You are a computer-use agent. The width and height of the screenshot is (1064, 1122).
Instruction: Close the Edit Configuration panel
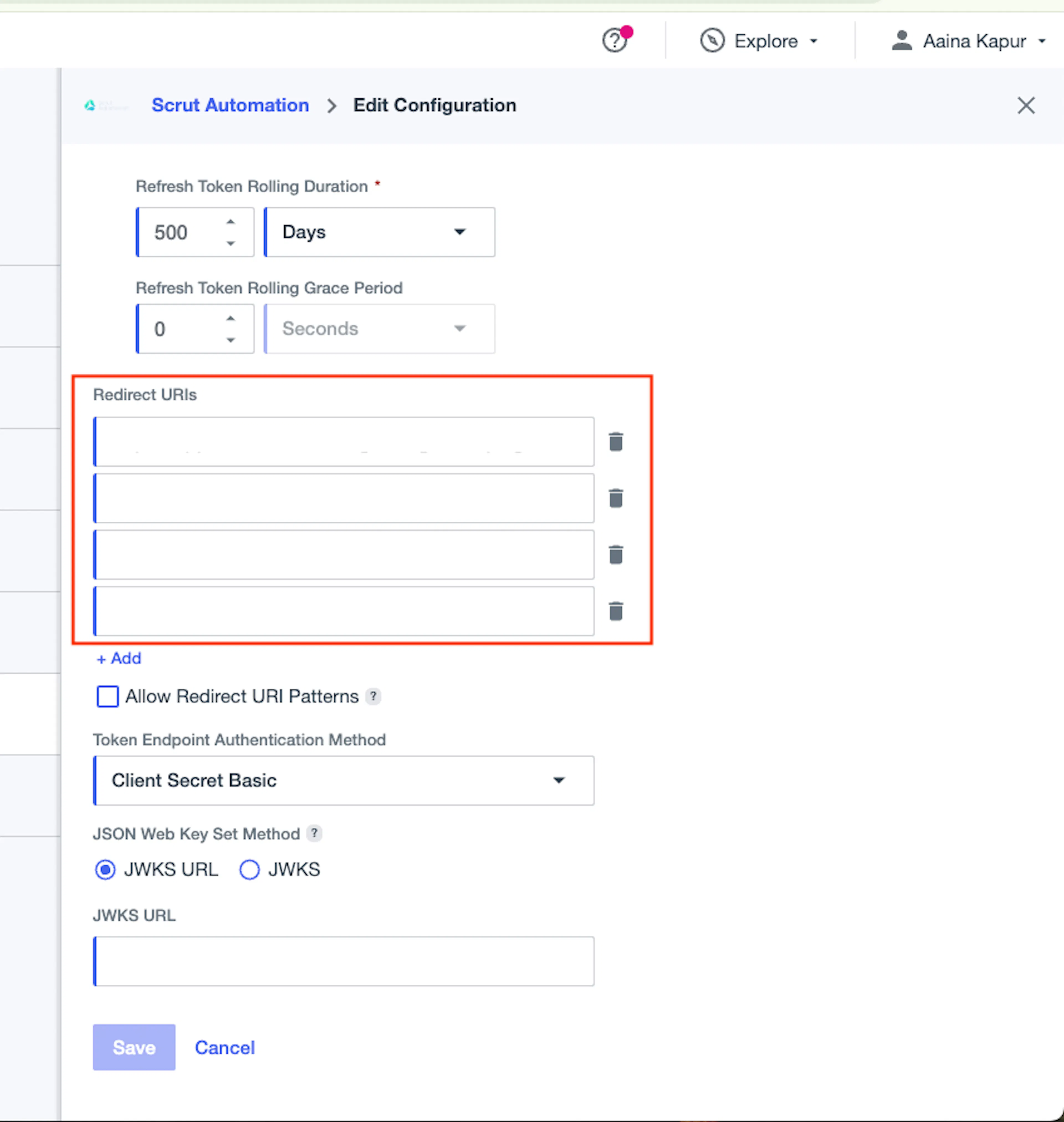click(1025, 106)
